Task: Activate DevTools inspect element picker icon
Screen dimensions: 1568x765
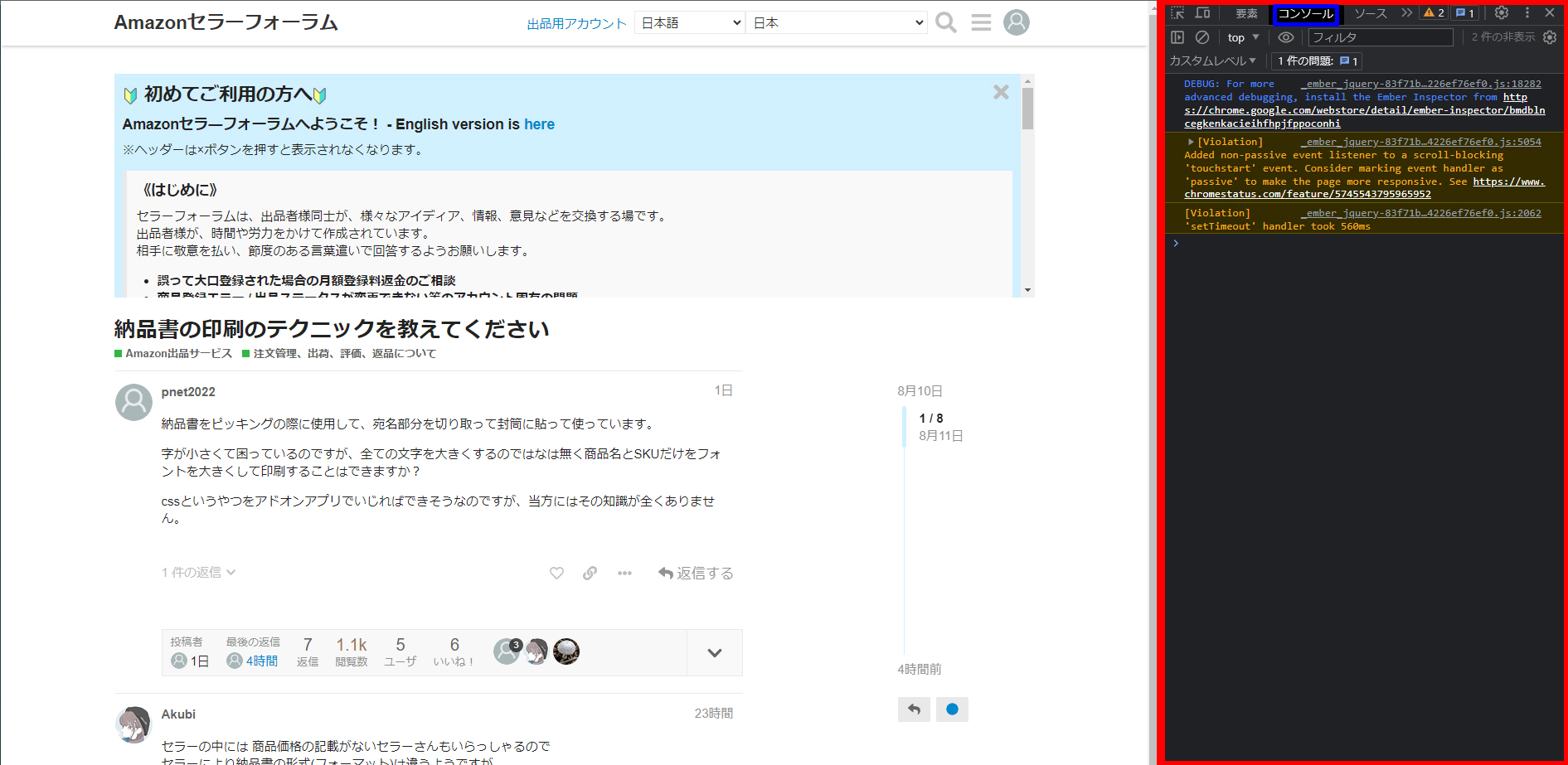Action: point(1177,12)
